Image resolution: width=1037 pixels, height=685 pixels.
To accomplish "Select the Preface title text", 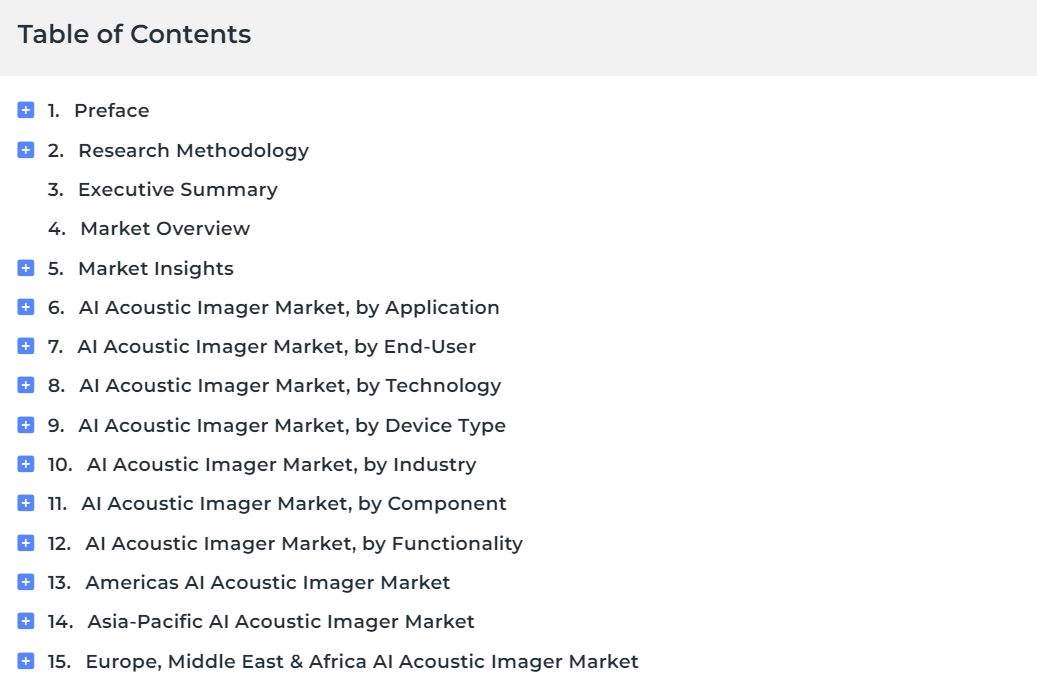I will point(112,110).
